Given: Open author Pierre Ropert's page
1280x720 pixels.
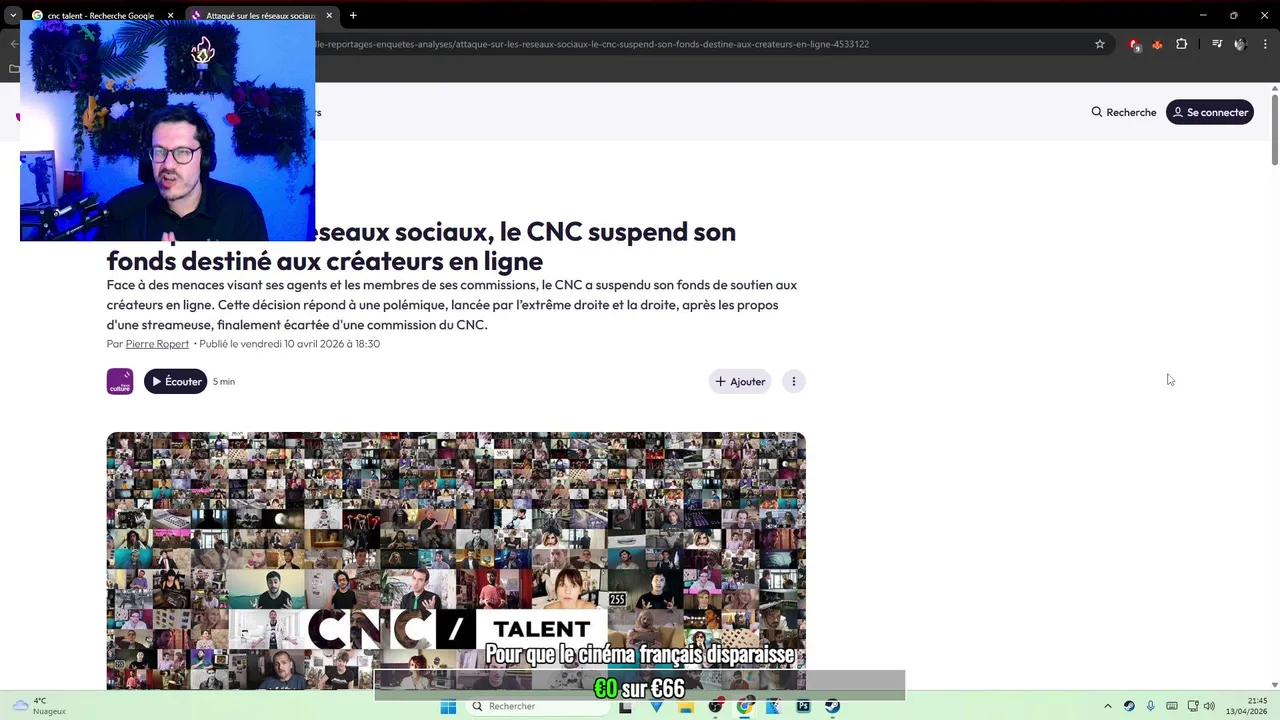Looking at the screenshot, I should (x=157, y=344).
